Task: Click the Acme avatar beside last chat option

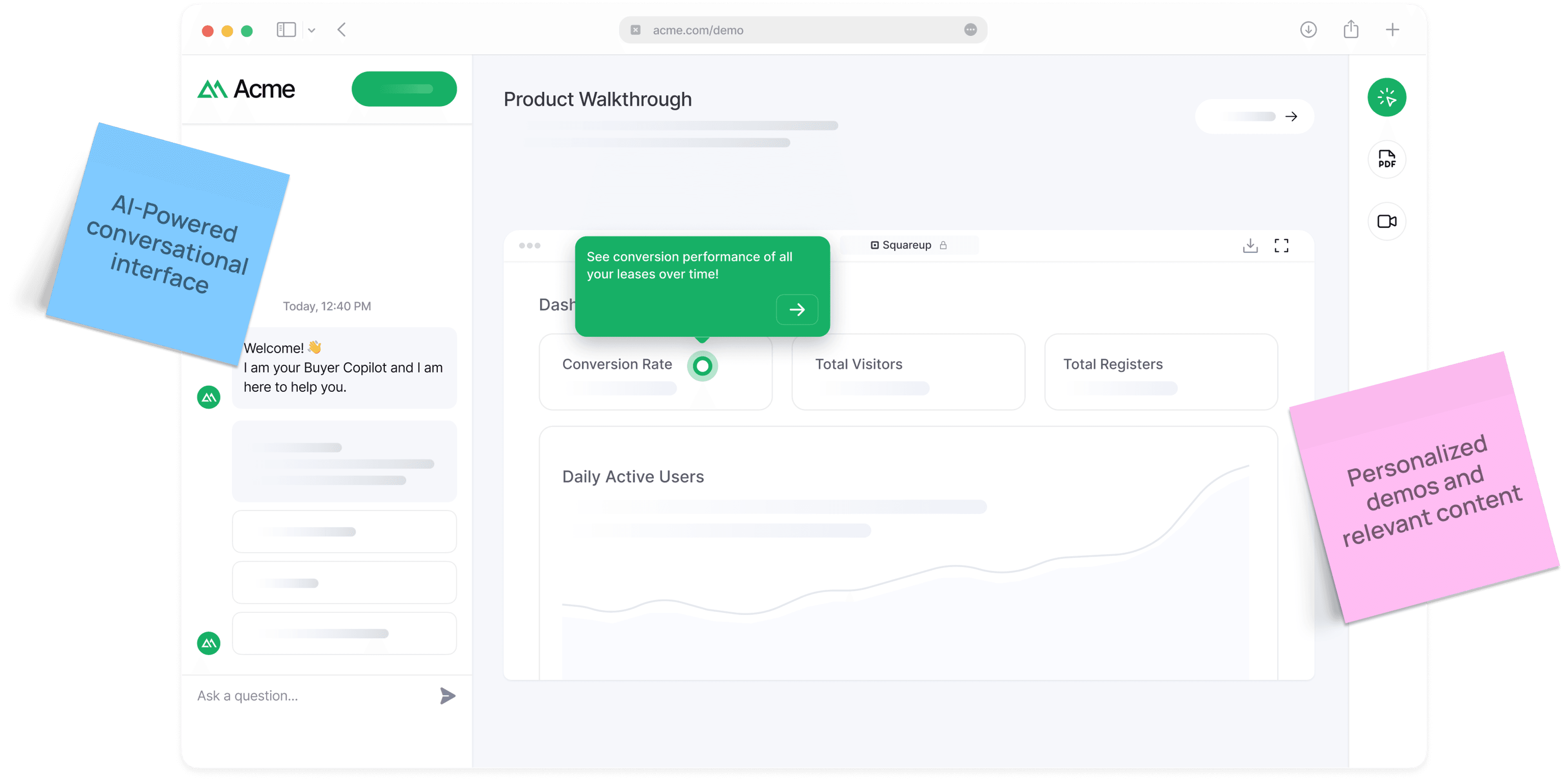Action: (x=209, y=643)
